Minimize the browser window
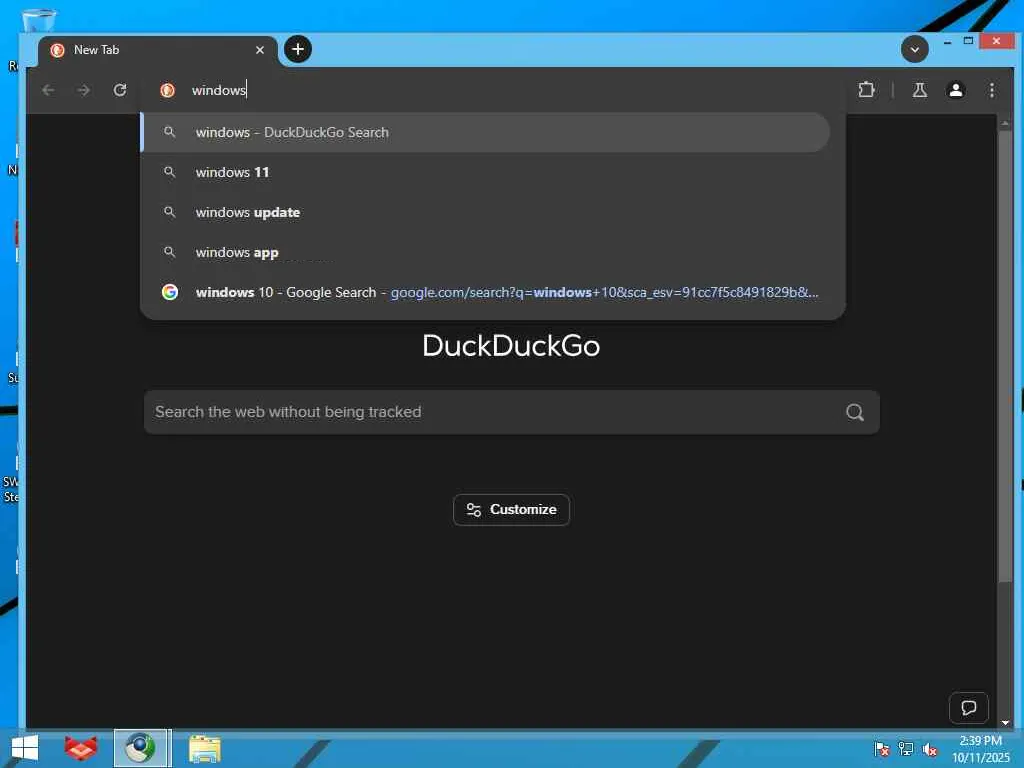Screen dimensions: 1024x768 [947, 41]
